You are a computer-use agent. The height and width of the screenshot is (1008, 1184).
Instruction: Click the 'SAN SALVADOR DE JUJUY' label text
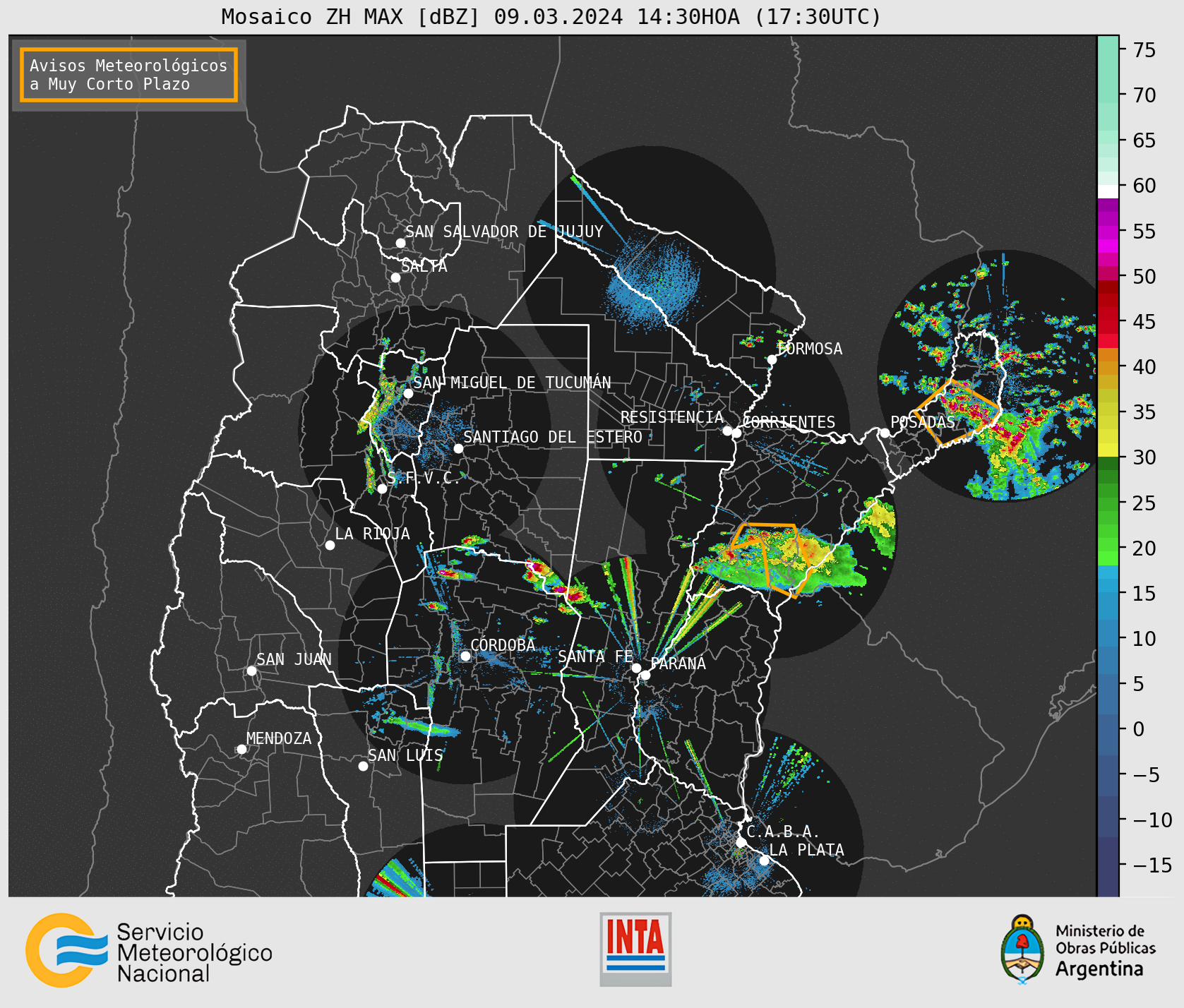point(504,232)
